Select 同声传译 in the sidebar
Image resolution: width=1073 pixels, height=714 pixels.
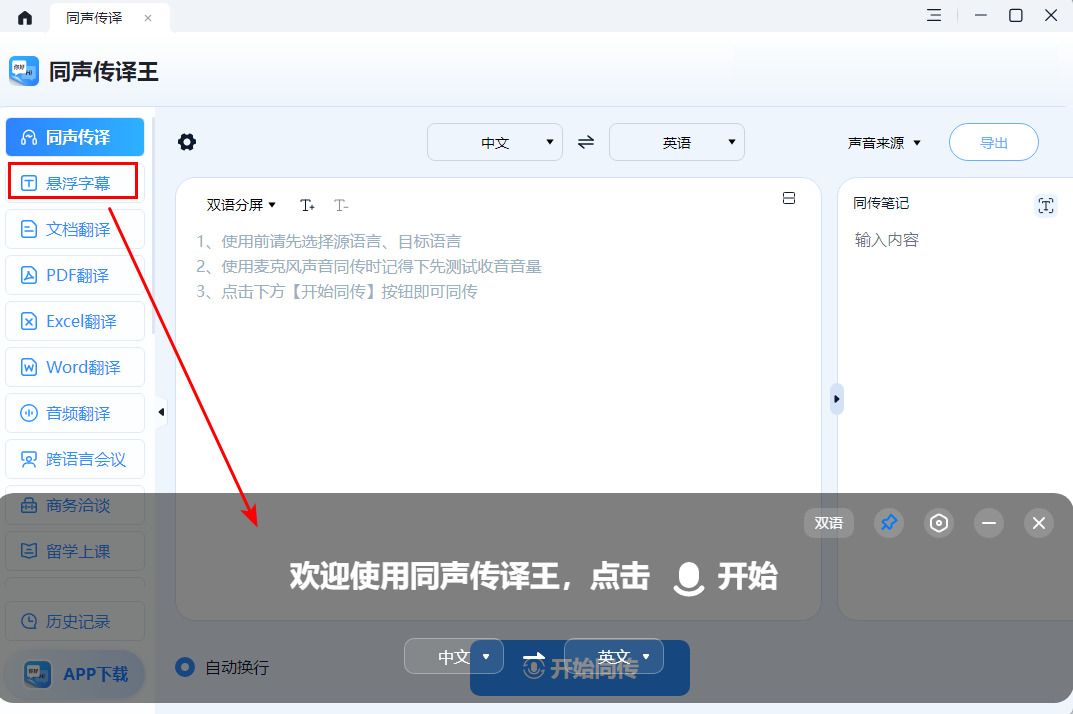(75, 137)
